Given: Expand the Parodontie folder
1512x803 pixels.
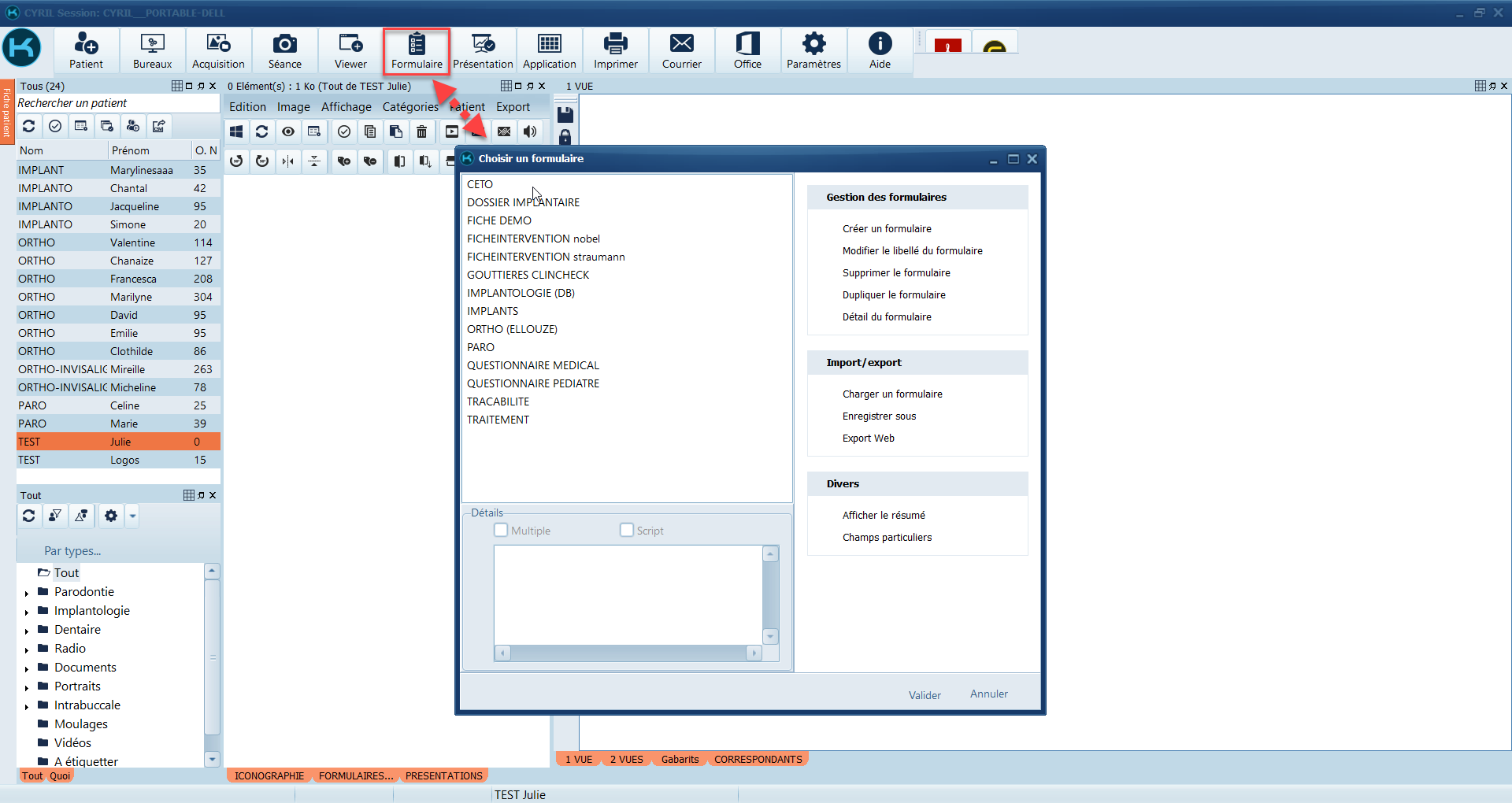Looking at the screenshot, I should [27, 593].
